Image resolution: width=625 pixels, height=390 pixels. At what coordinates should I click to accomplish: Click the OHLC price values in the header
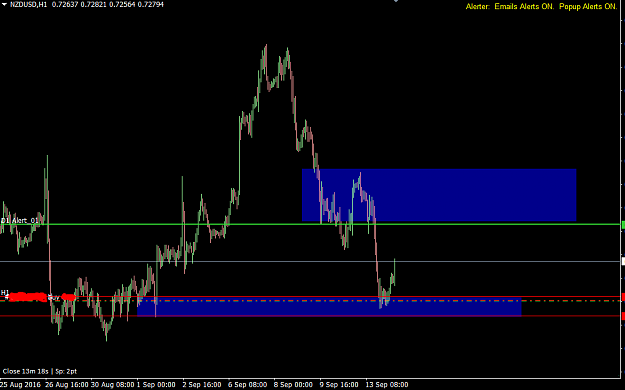click(108, 5)
